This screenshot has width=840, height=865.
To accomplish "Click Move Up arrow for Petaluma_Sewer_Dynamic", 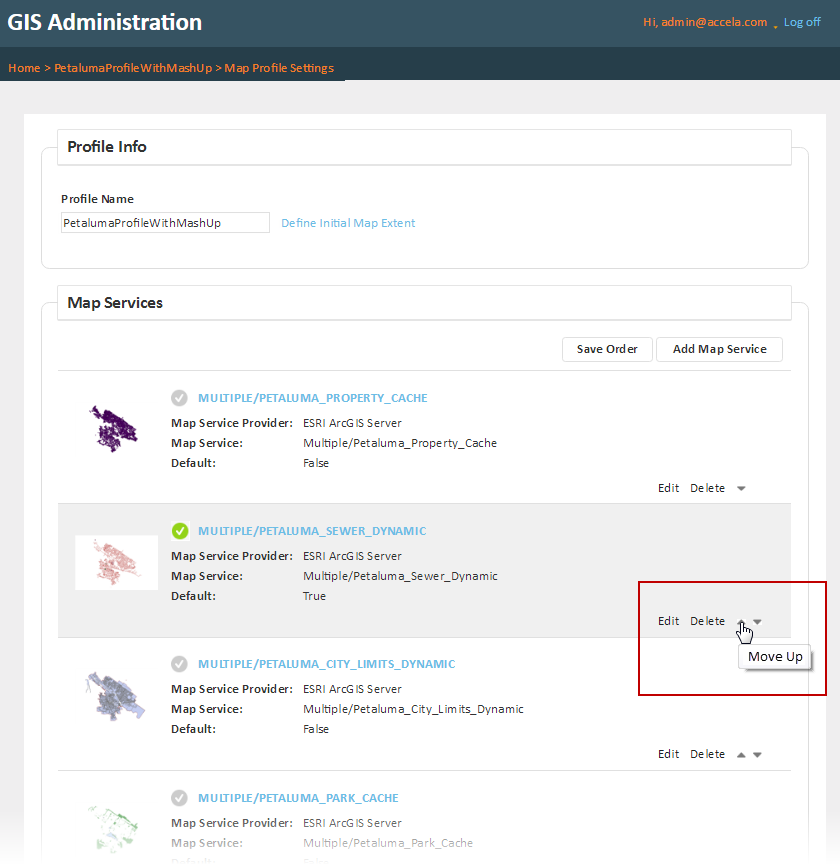I will coord(741,621).
